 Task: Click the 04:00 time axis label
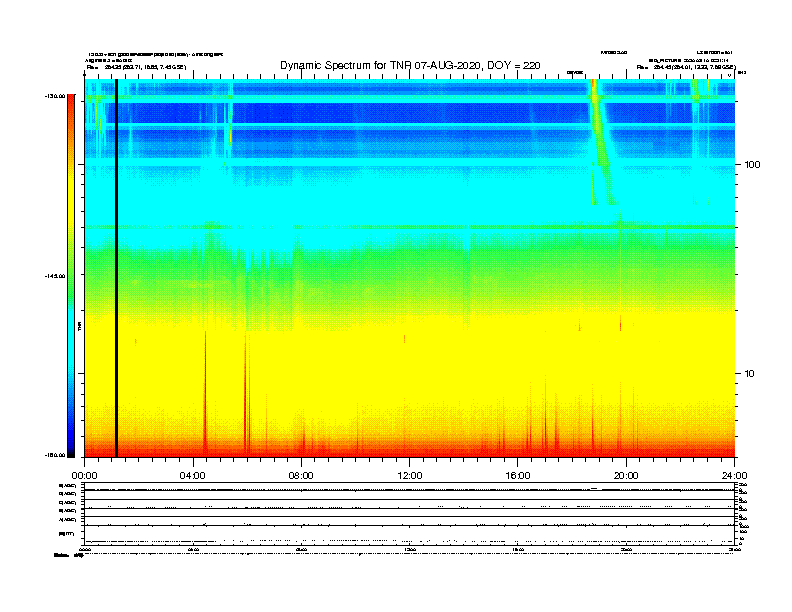click(193, 476)
